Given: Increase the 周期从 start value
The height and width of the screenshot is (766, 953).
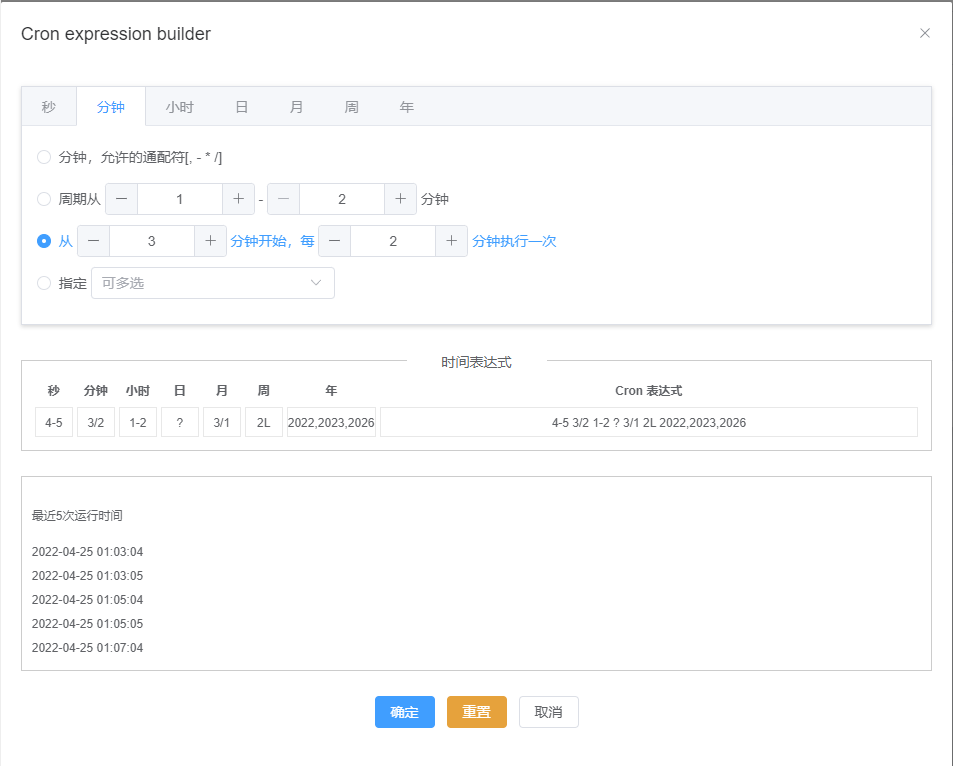Looking at the screenshot, I should (x=238, y=199).
